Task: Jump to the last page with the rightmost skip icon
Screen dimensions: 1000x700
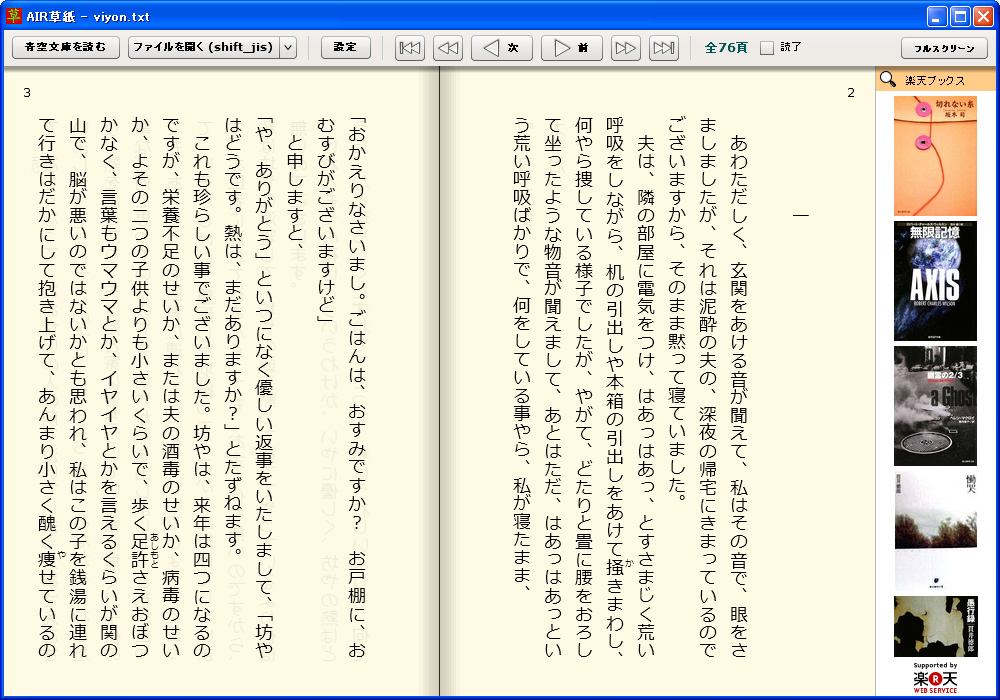Action: point(663,47)
